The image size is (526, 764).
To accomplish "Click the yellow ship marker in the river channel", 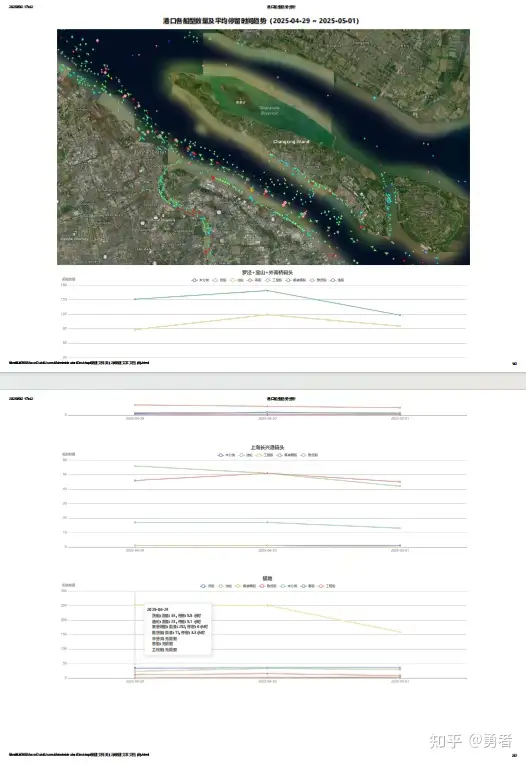I will coord(252,189).
